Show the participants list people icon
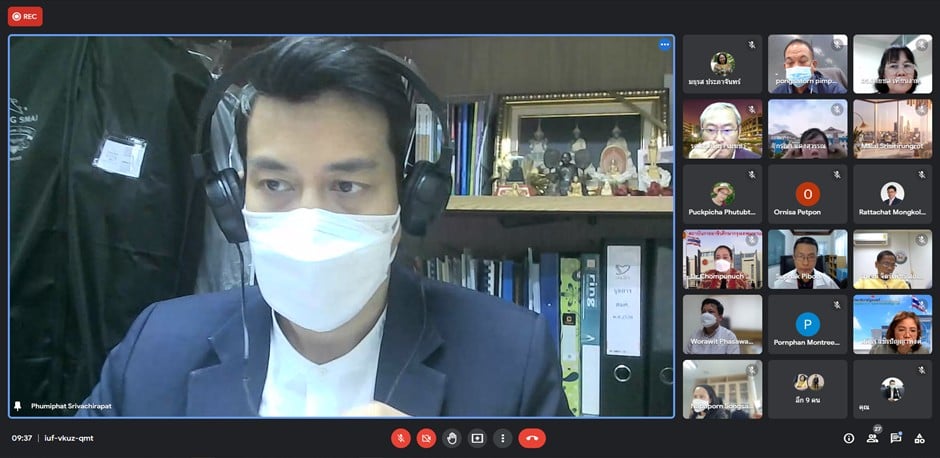The image size is (940, 458). tap(872, 438)
